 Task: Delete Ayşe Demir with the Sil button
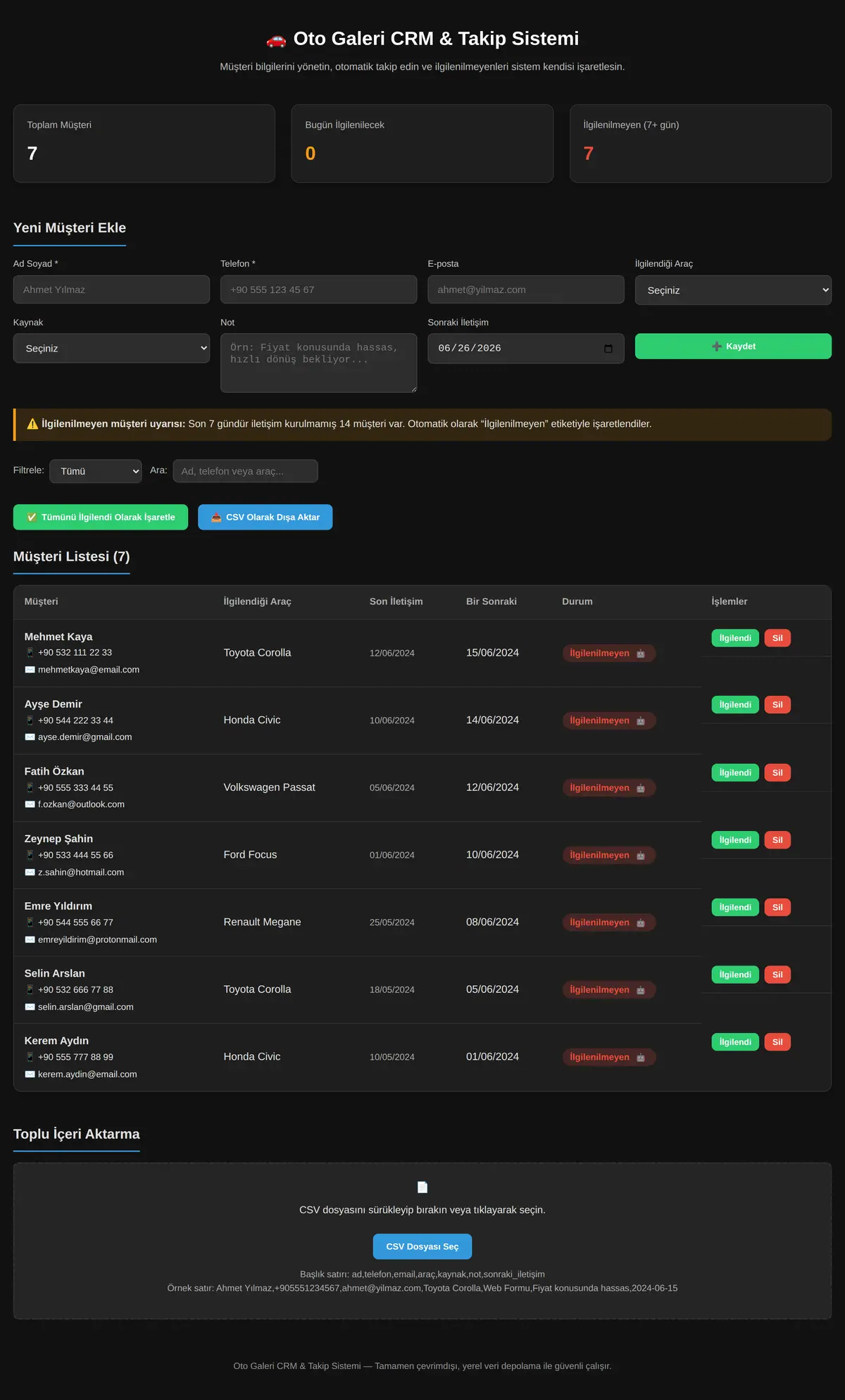pos(777,705)
